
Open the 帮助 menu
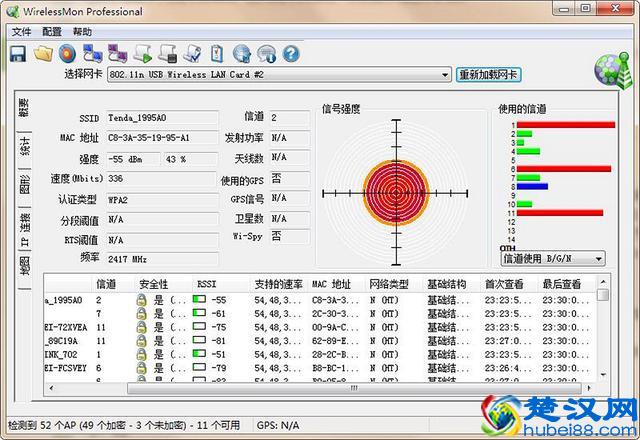(x=82, y=32)
